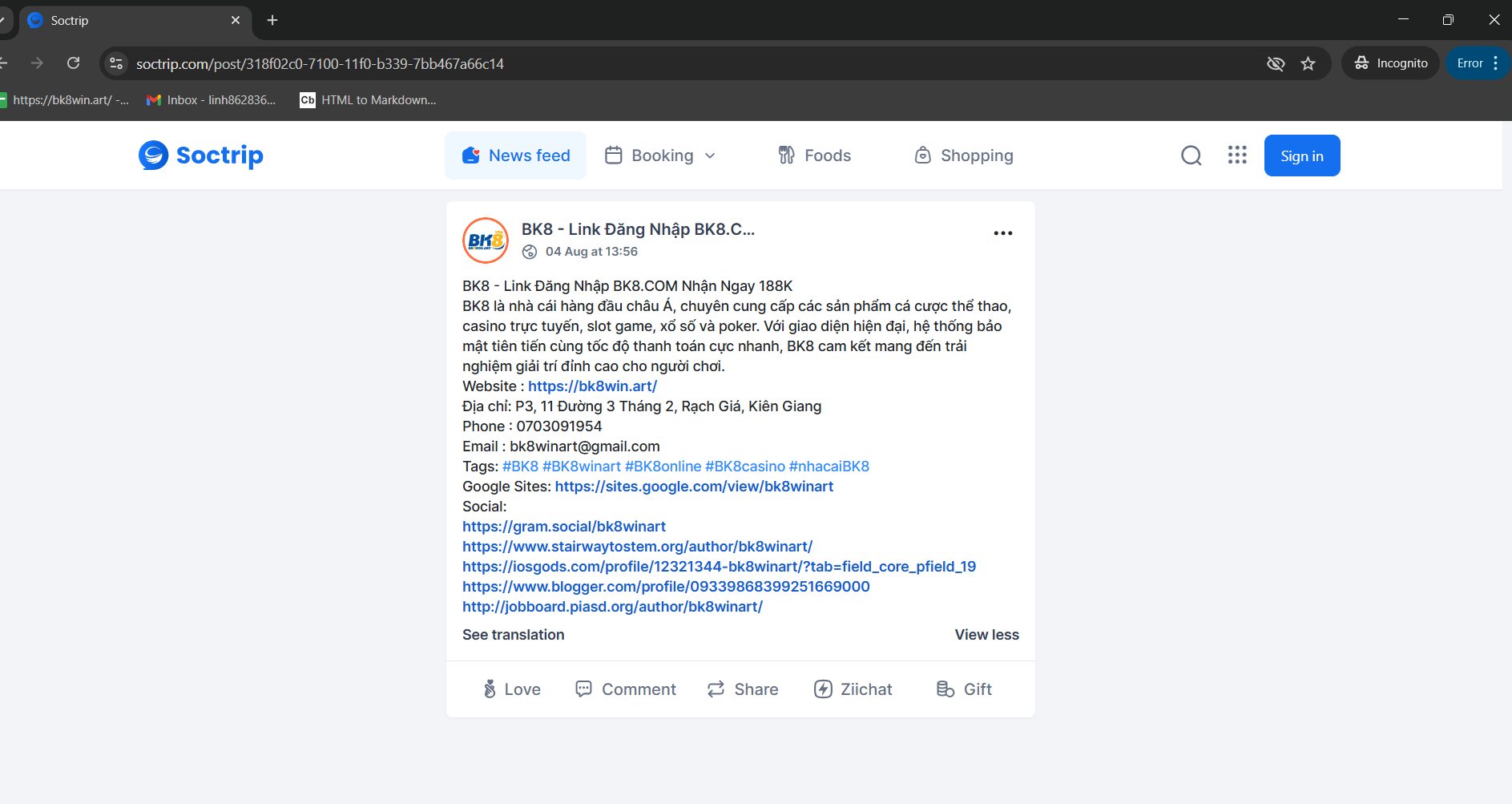Send a Gift on the post
The width and height of the screenshot is (1512, 804).
click(964, 689)
